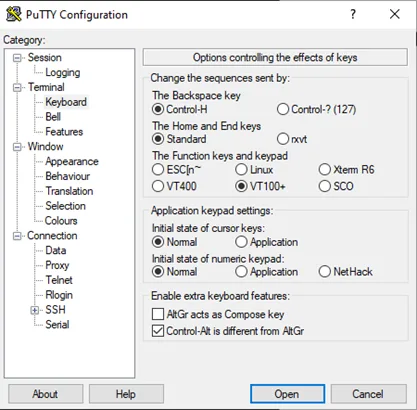Image resolution: width=417 pixels, height=410 pixels.
Task: Go to the Proxy settings category
Action: pos(57,265)
